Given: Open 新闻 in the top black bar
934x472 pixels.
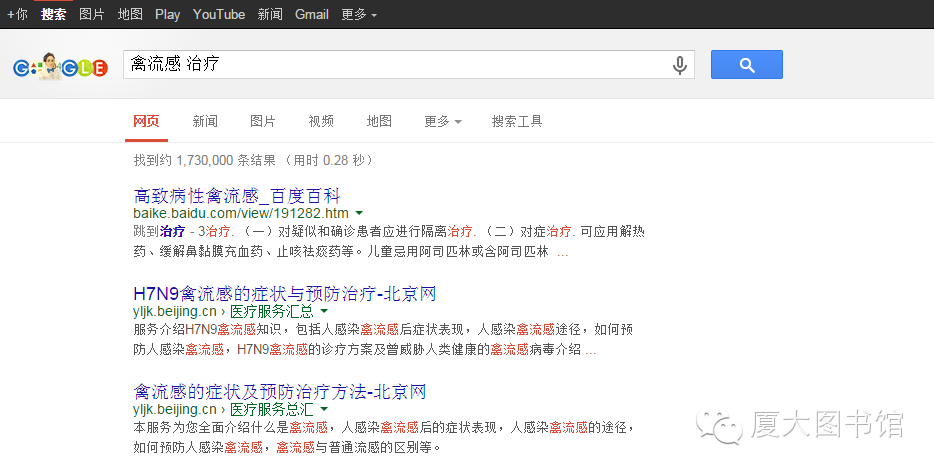Looking at the screenshot, I should [270, 14].
